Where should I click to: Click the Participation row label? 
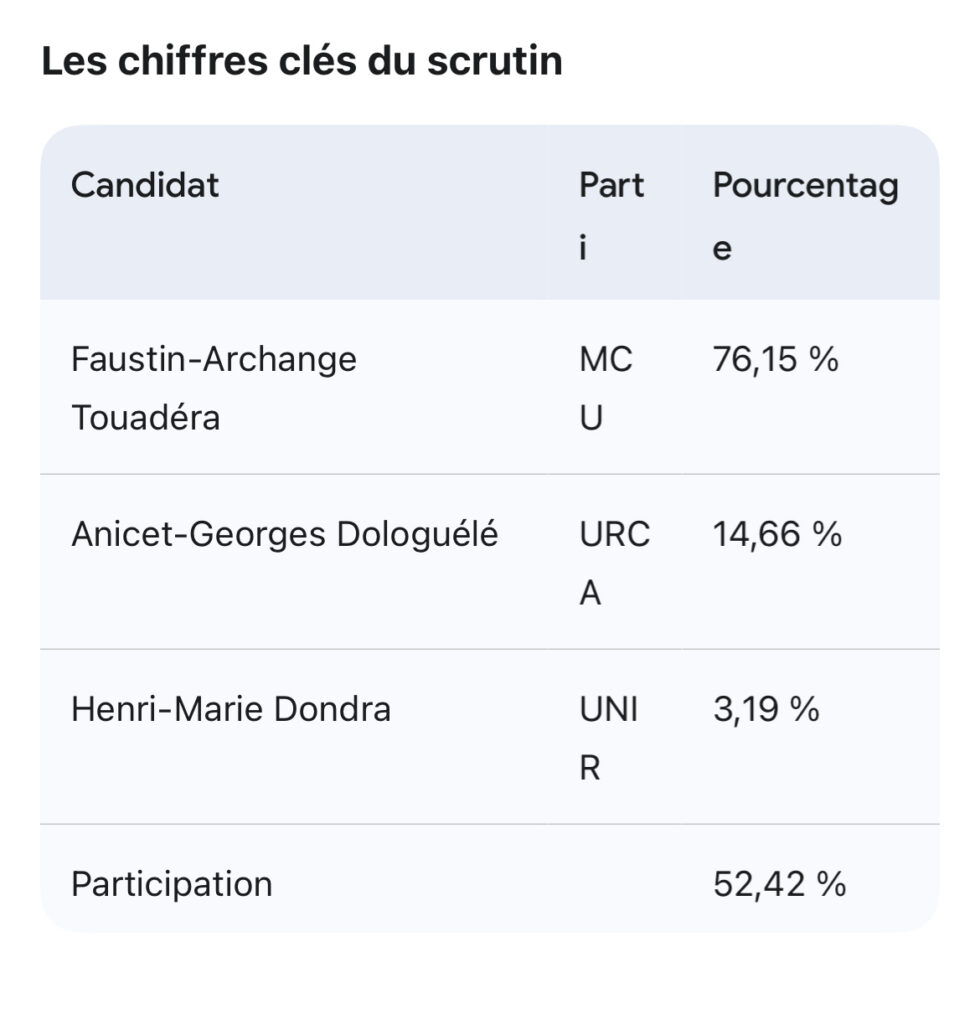point(171,884)
